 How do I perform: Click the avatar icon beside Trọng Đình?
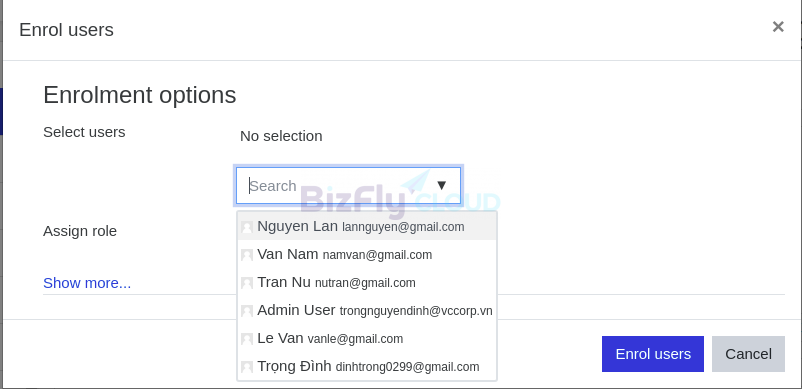pyautogui.click(x=247, y=368)
